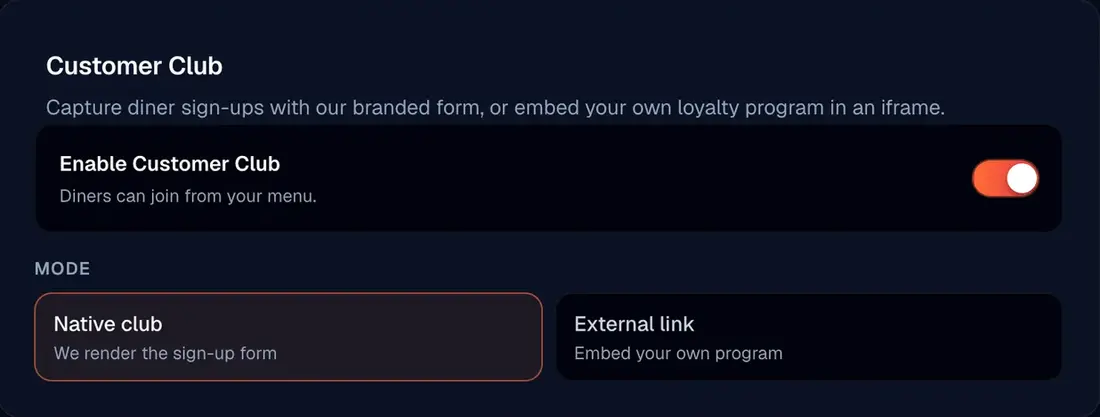The width and height of the screenshot is (1100, 417).
Task: Select the Native club mode card
Action: click(x=288, y=337)
